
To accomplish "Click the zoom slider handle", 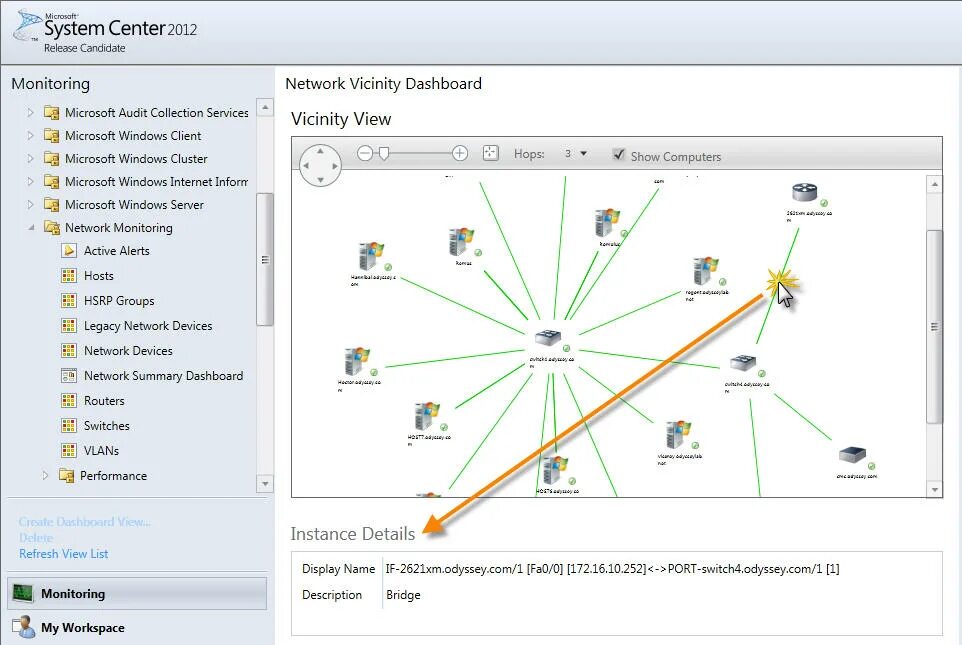I will pyautogui.click(x=384, y=153).
